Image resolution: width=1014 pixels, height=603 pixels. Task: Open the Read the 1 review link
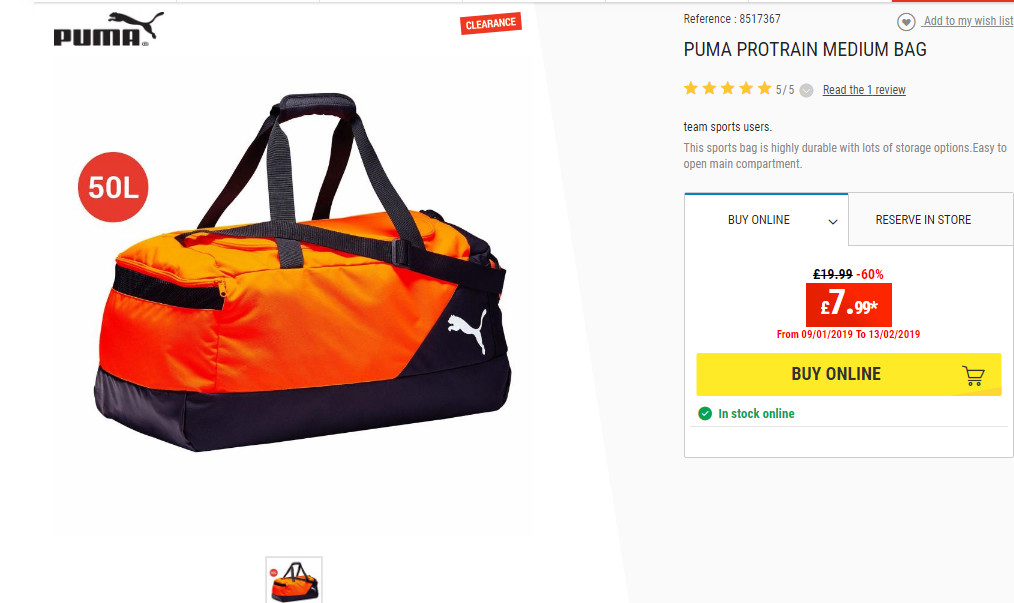tap(864, 90)
